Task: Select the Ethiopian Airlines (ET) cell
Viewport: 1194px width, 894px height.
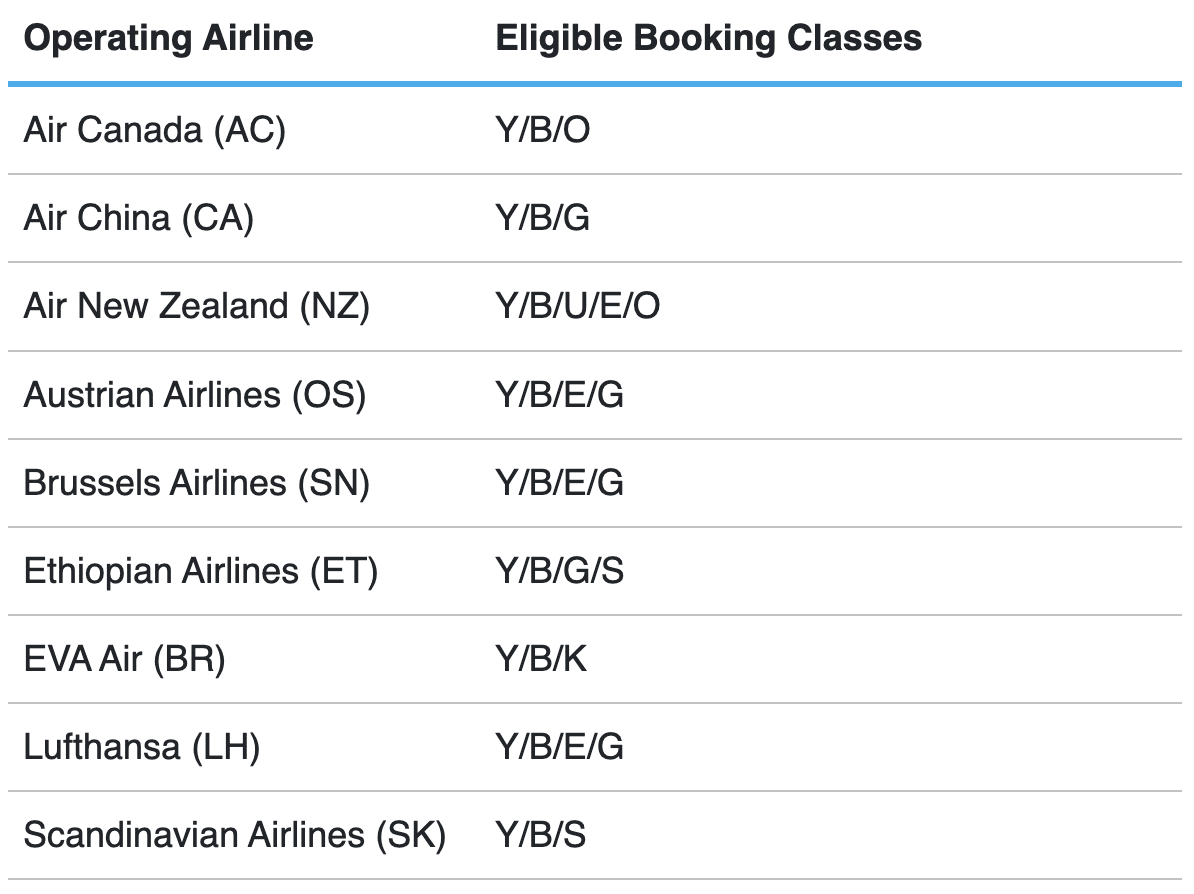Action: click(x=201, y=571)
